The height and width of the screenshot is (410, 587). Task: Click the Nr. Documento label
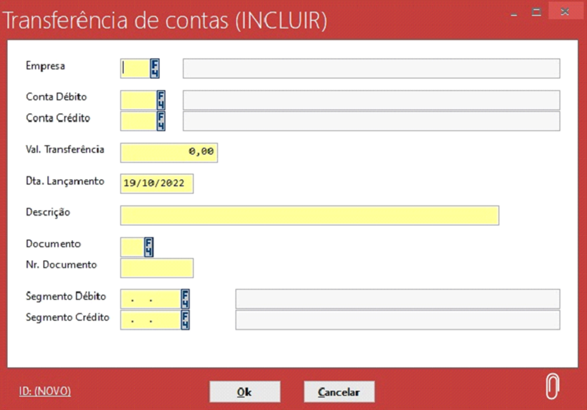61,265
